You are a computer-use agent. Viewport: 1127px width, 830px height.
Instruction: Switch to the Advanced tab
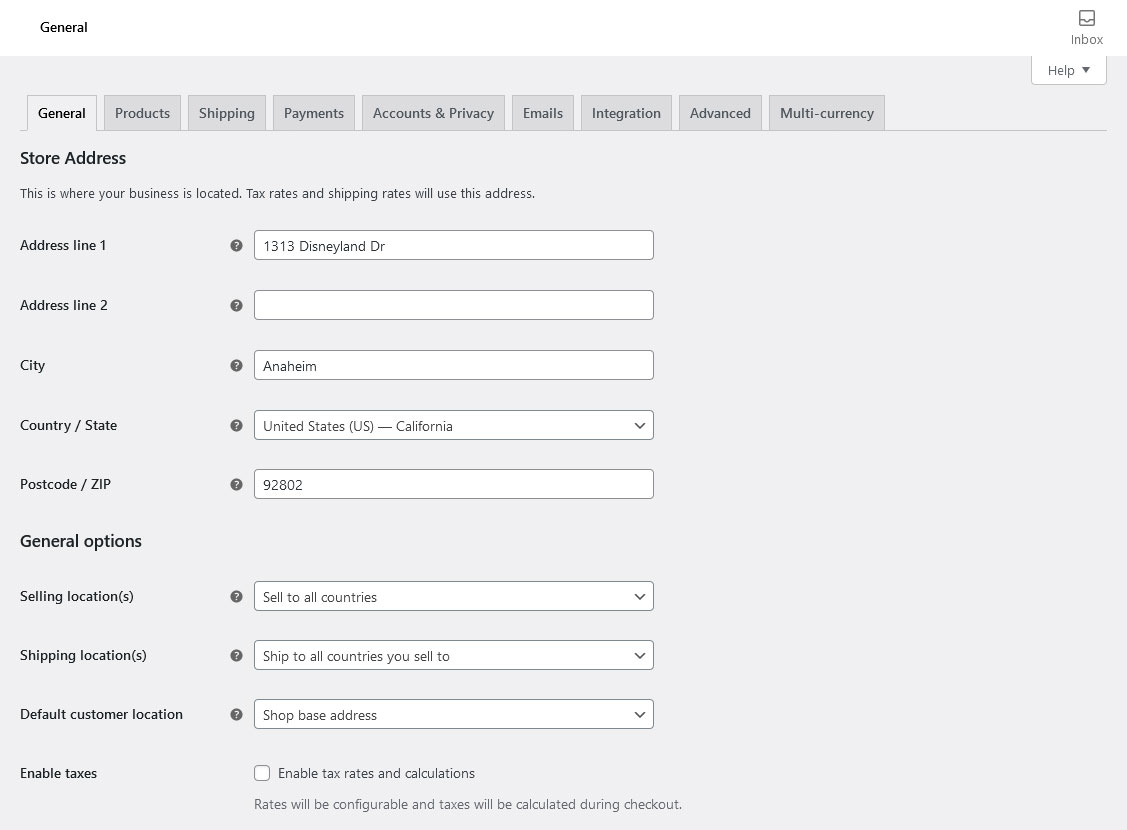(x=720, y=114)
